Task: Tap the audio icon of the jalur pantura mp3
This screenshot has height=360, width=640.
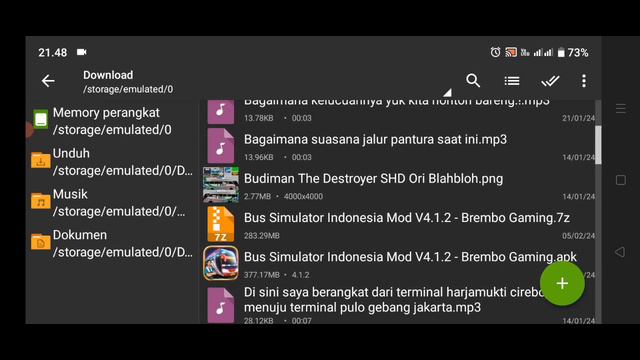Action: coord(221,146)
